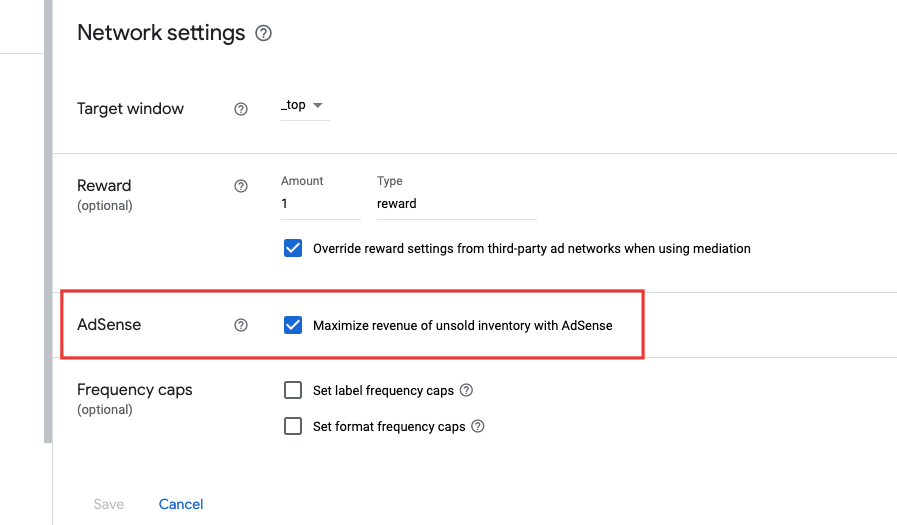Click the reward Amount input field
The image size is (897, 525).
point(320,204)
